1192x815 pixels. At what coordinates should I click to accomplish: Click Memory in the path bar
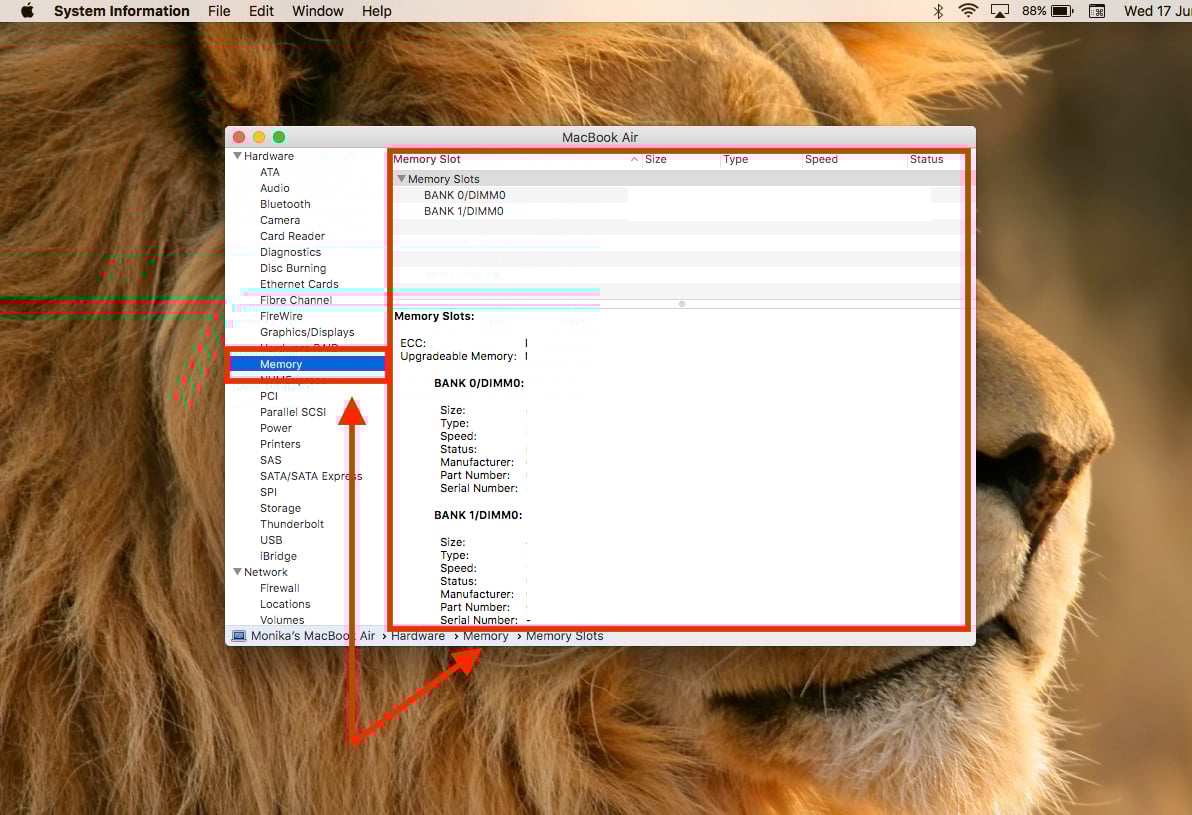click(485, 636)
